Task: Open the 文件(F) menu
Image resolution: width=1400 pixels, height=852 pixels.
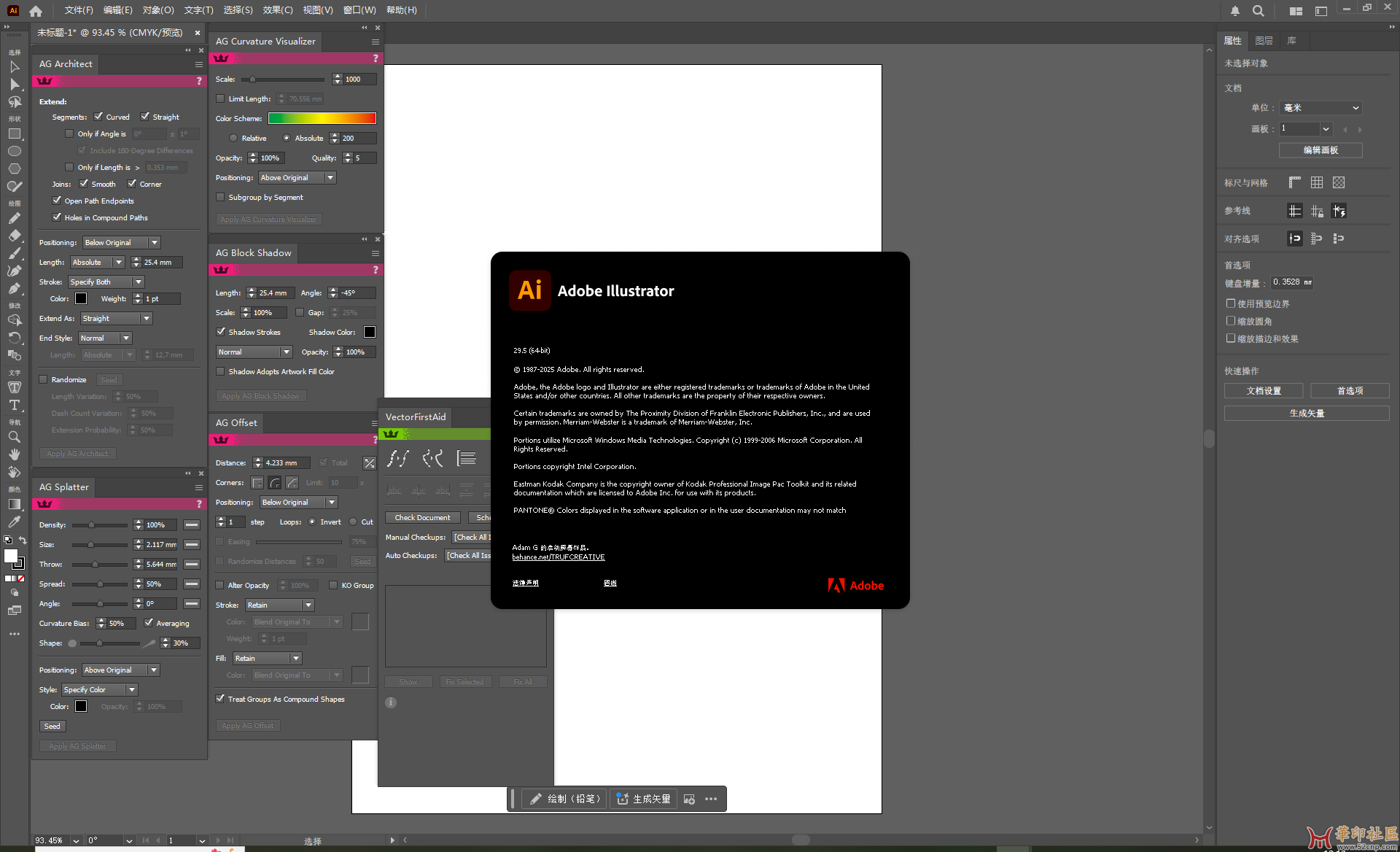Action: coord(79,10)
